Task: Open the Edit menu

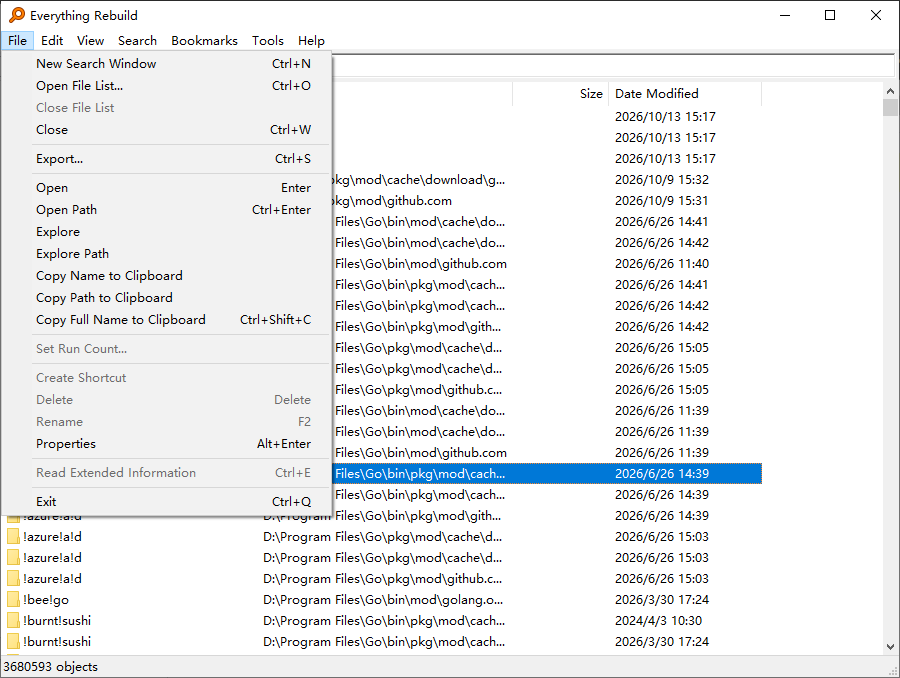Action: point(52,41)
